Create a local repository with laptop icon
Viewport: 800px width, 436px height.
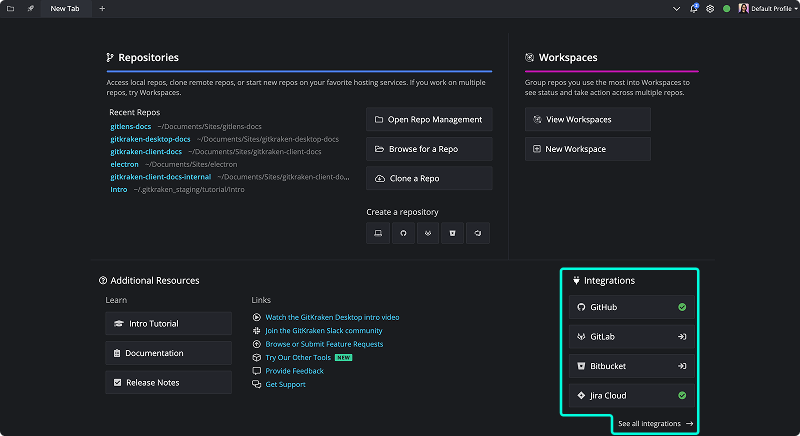tap(378, 233)
